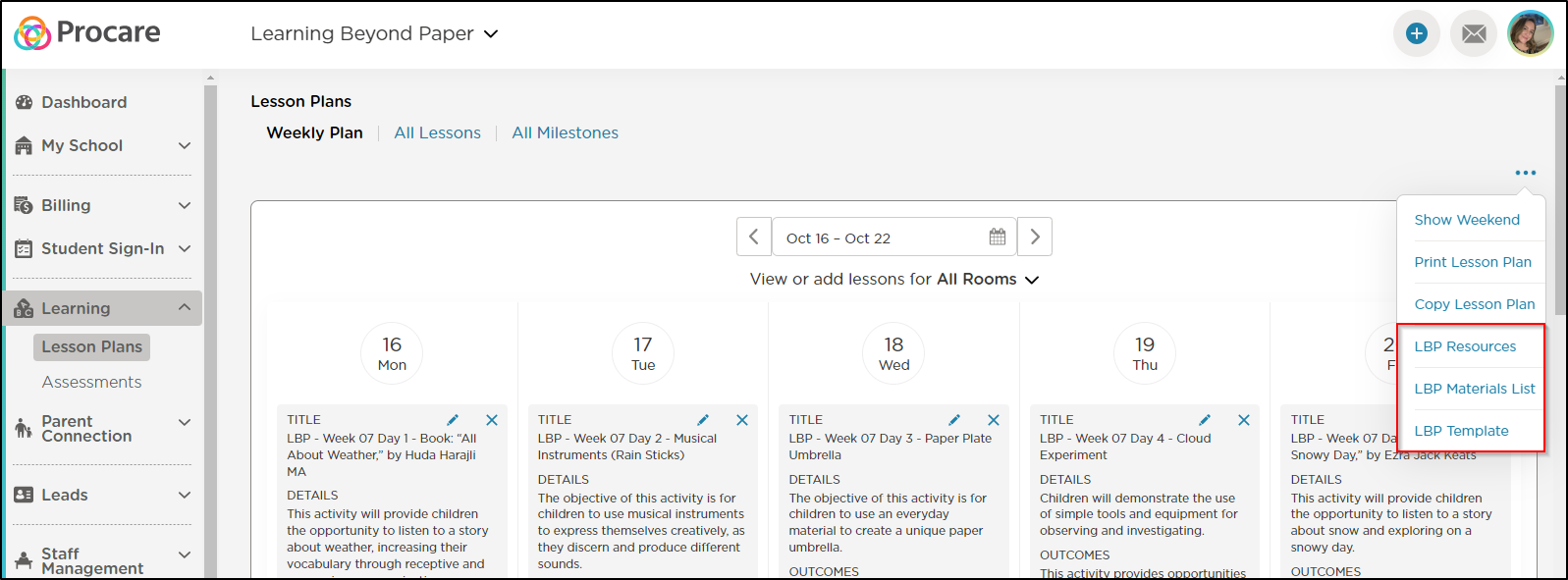
Task: Go to next week with right arrow
Action: pos(1035,237)
